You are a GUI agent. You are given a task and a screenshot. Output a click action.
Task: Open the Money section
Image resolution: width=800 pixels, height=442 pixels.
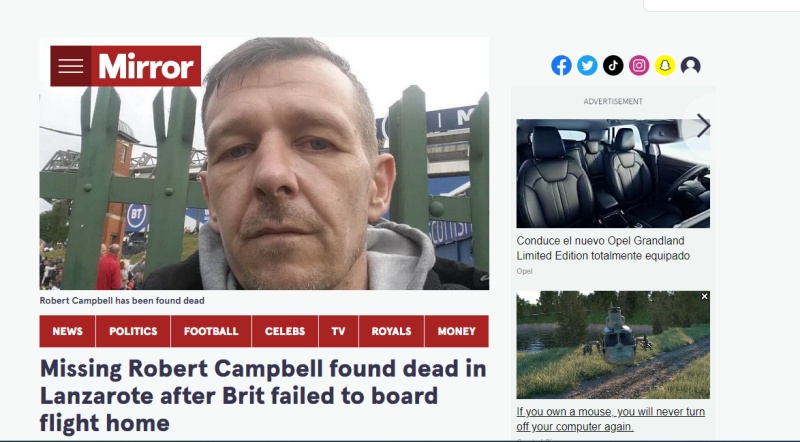pyautogui.click(x=457, y=331)
